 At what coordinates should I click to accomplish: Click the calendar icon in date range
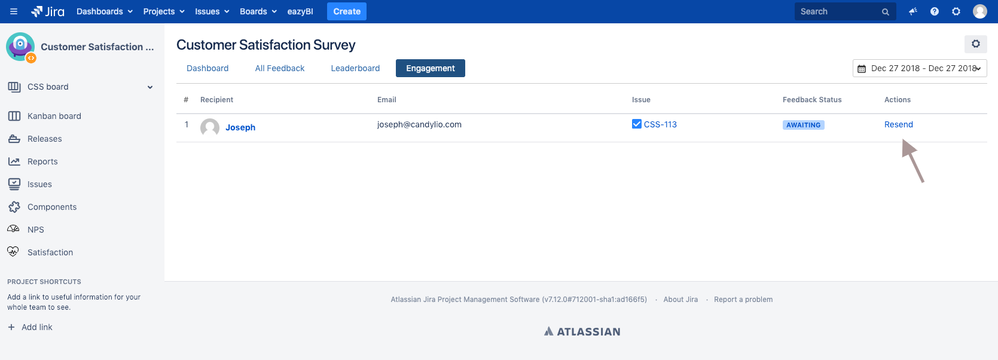[862, 68]
